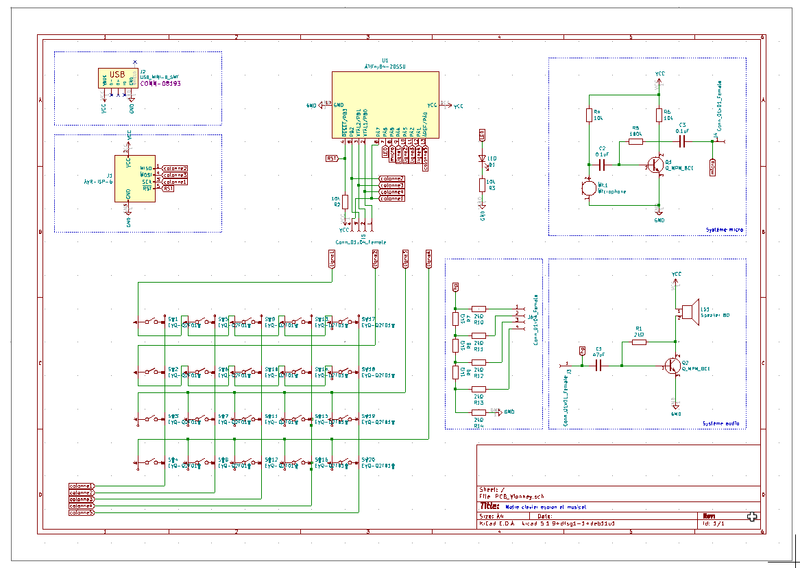
Task: Select the 47uF capacitor C1
Action: point(600,365)
